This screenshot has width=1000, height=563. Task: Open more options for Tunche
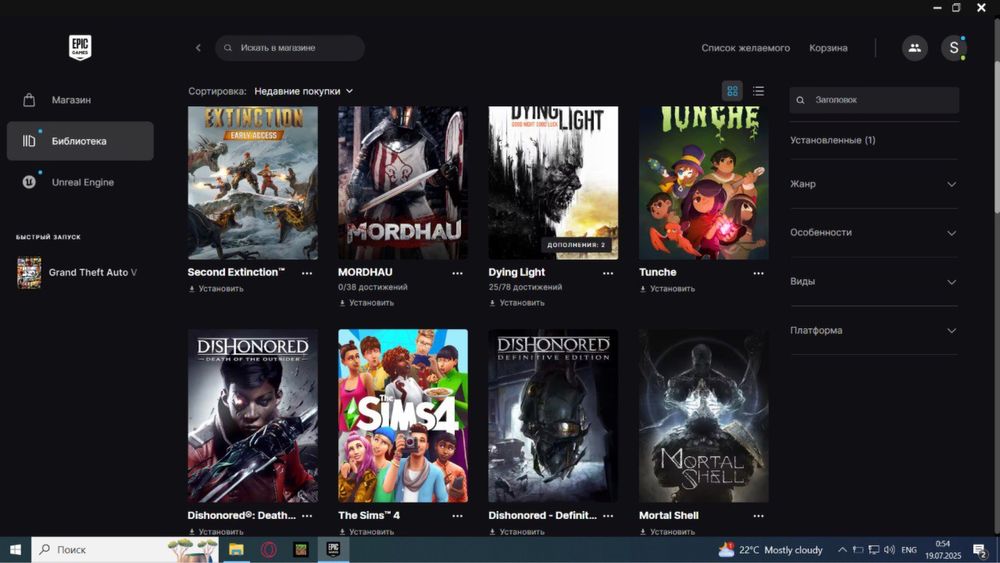click(x=758, y=273)
